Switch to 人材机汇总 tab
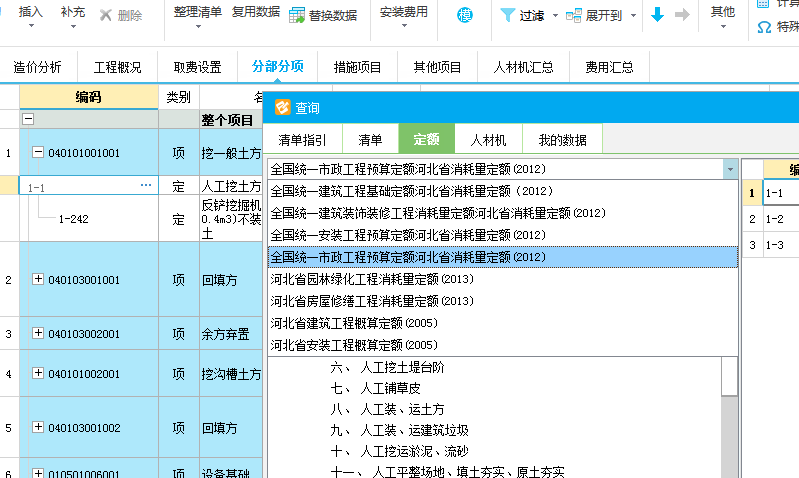Viewport: 799px width, 478px height. point(524,67)
